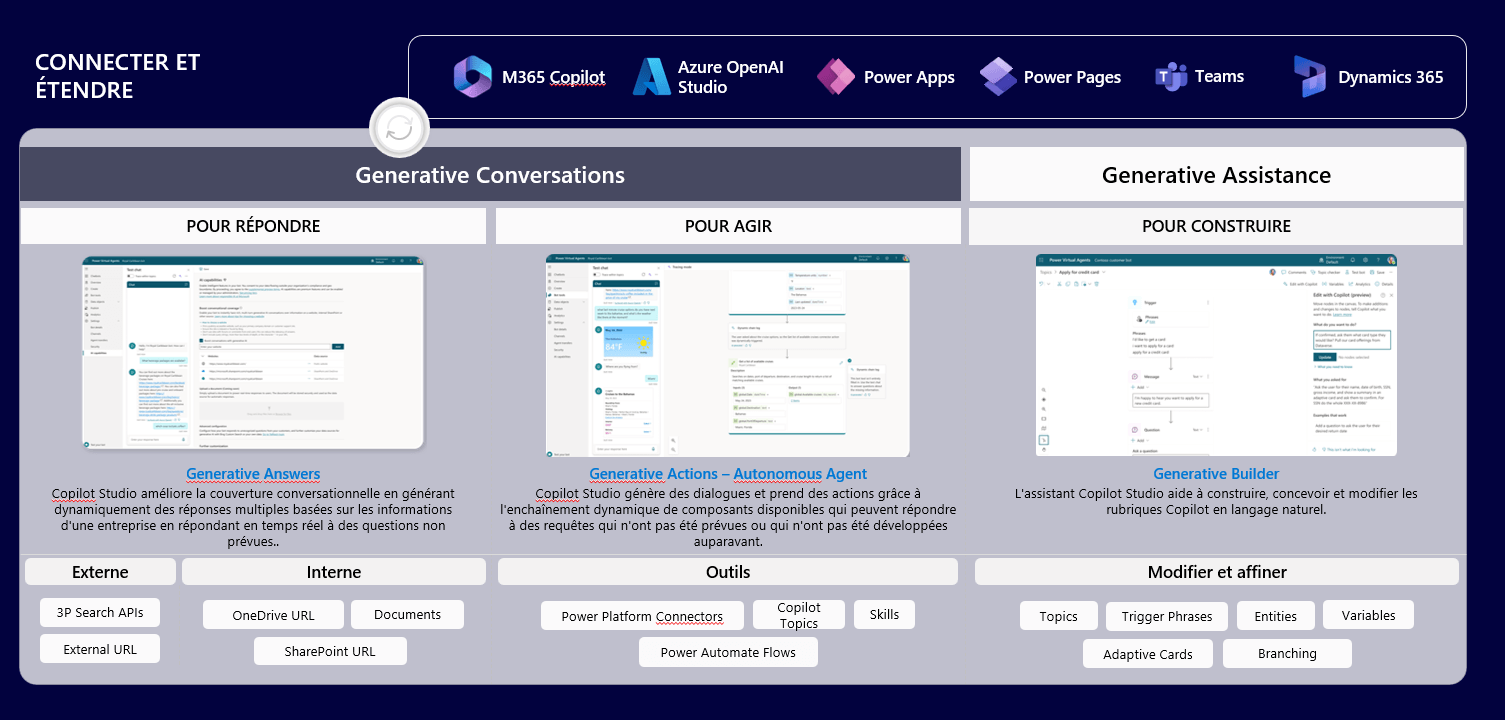This screenshot has width=1505, height=720.
Task: Click the M365 Copilot logo icon
Action: click(x=472, y=77)
